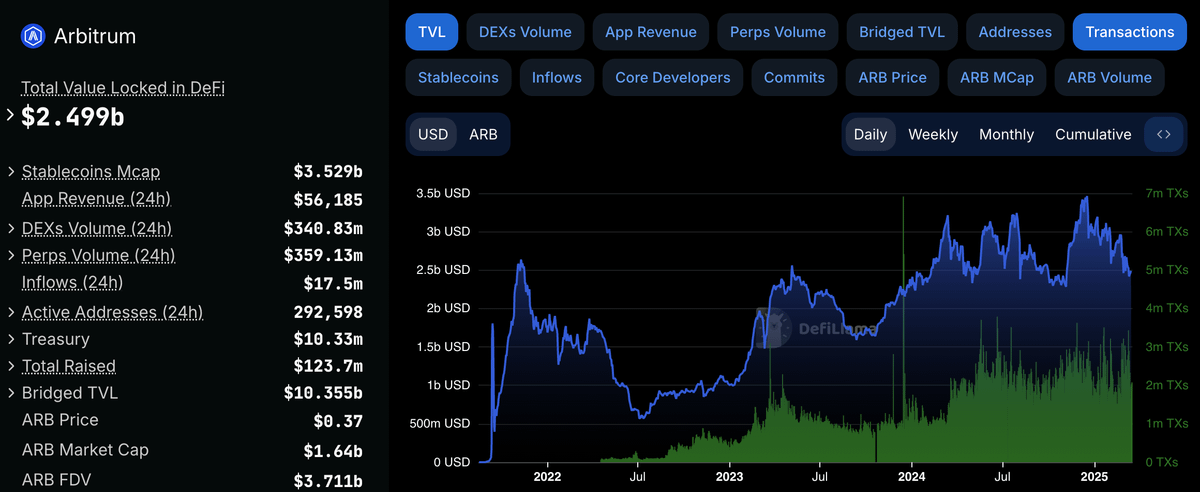Click the $123.7m total raised value
This screenshot has height=492, width=1200.
click(x=328, y=367)
